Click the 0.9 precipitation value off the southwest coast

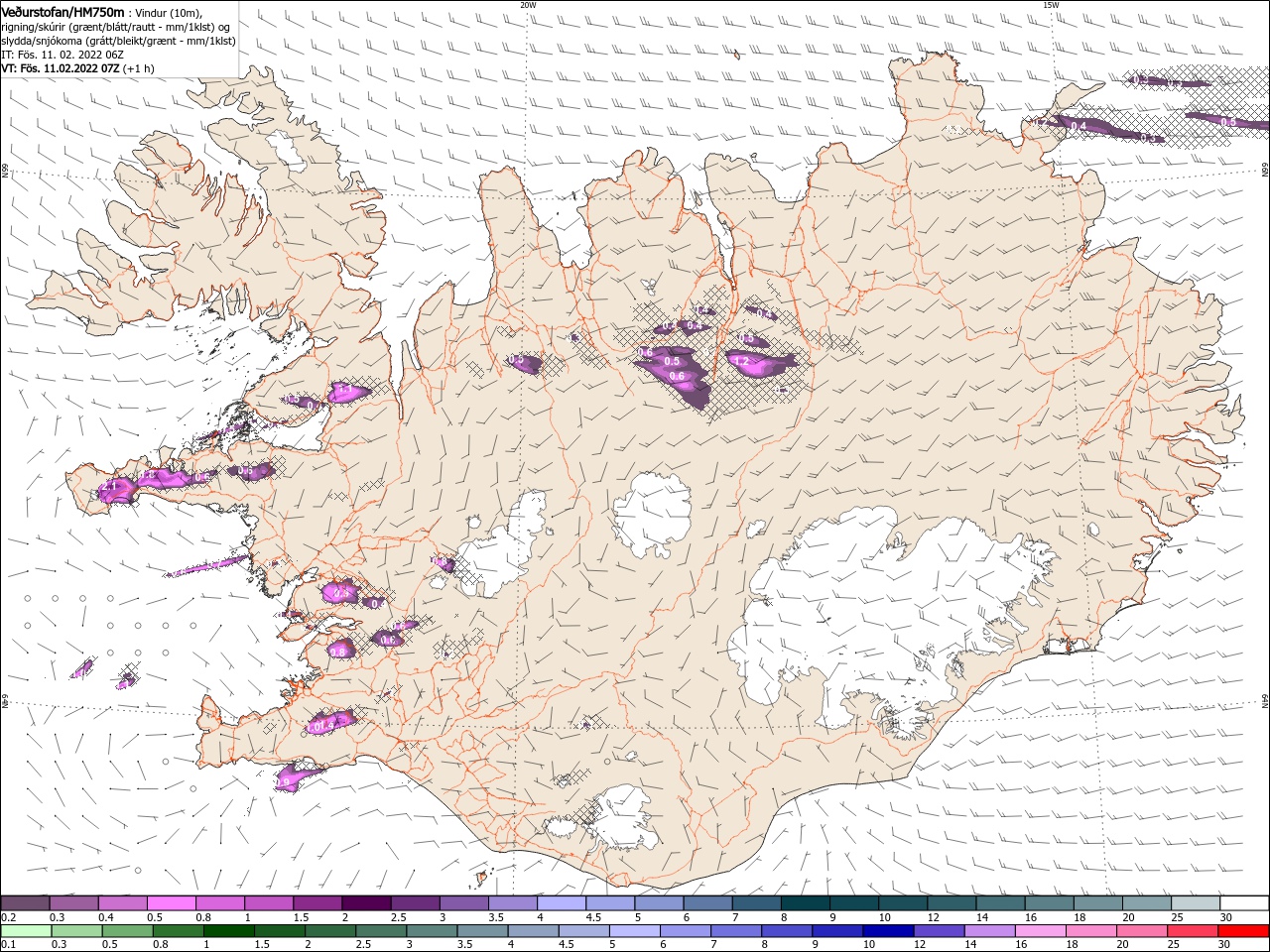click(x=282, y=783)
